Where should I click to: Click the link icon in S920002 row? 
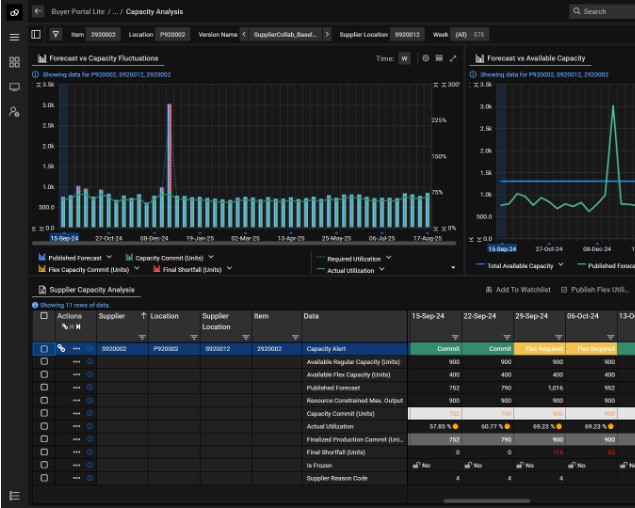coord(61,349)
